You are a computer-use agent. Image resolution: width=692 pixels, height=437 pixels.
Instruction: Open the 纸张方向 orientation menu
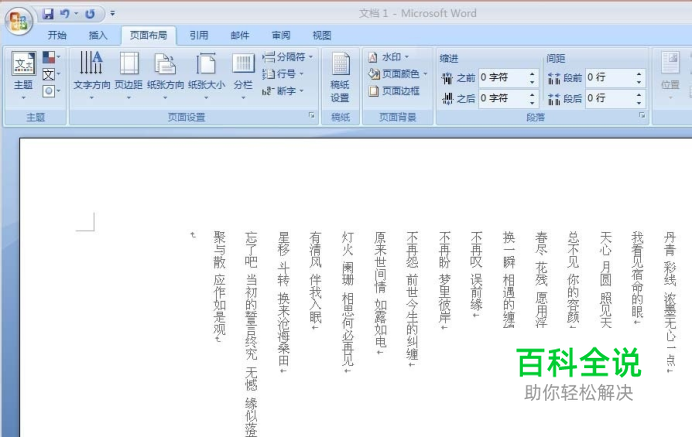click(x=165, y=75)
